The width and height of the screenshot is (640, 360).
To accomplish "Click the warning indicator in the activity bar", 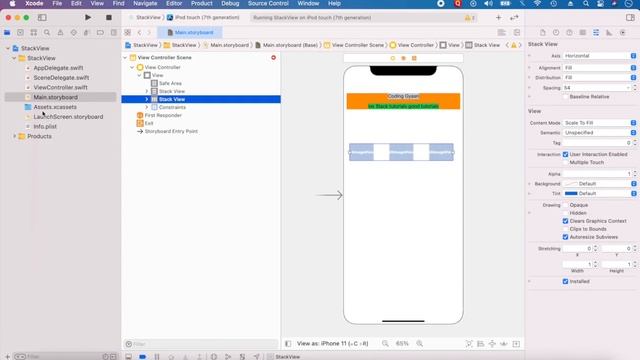I will pyautogui.click(x=469, y=18).
